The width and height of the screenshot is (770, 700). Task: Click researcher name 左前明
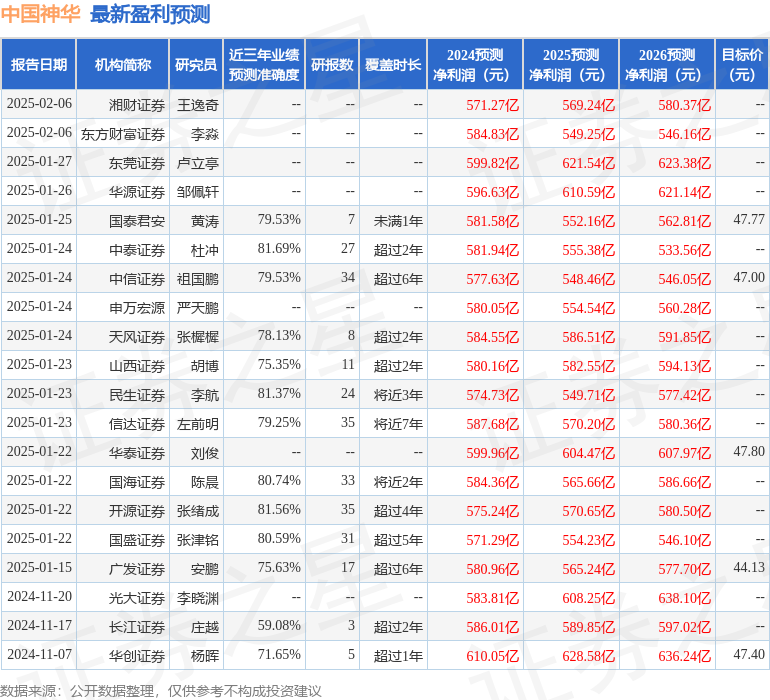coord(197,424)
